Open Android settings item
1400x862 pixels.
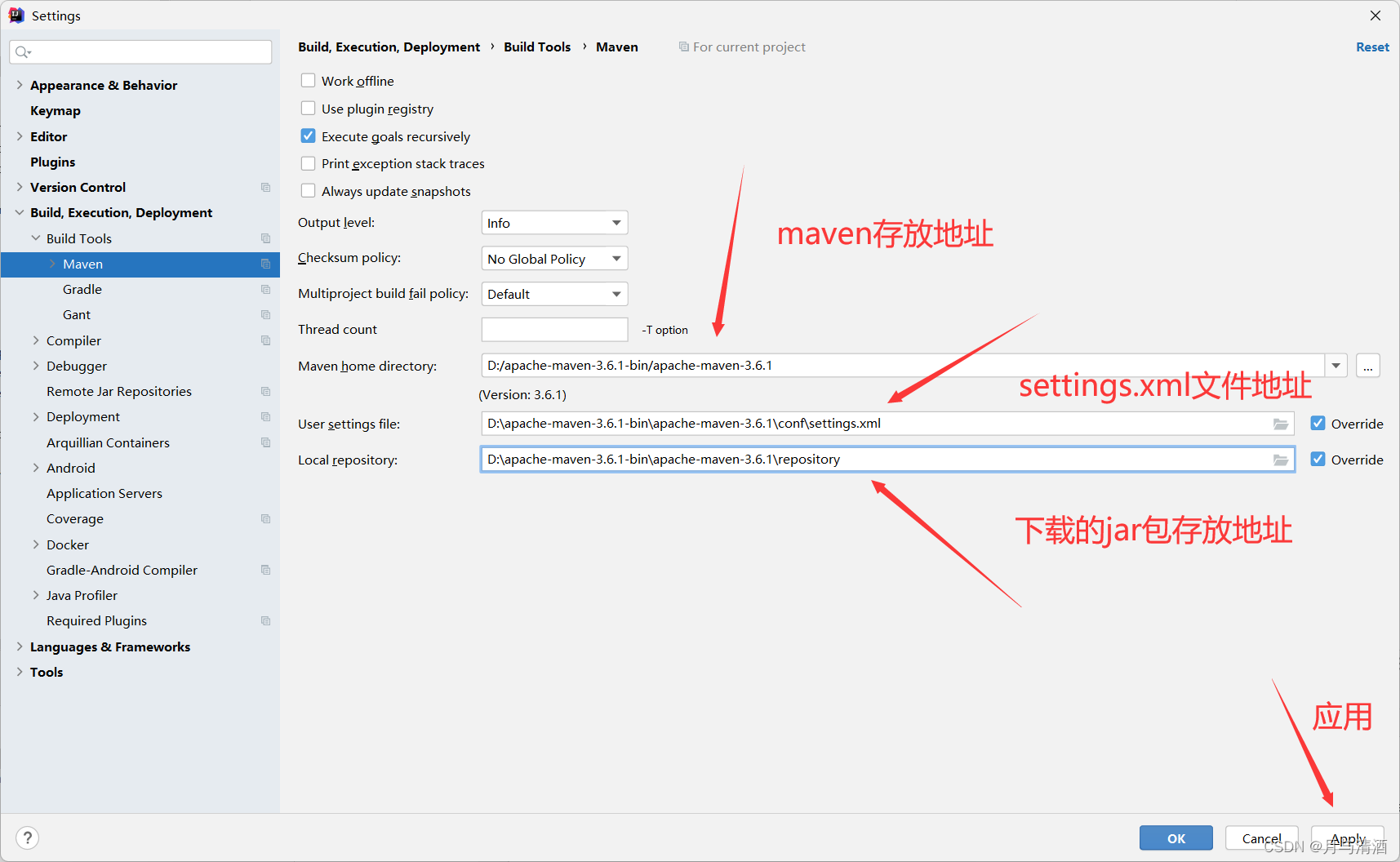[x=71, y=468]
